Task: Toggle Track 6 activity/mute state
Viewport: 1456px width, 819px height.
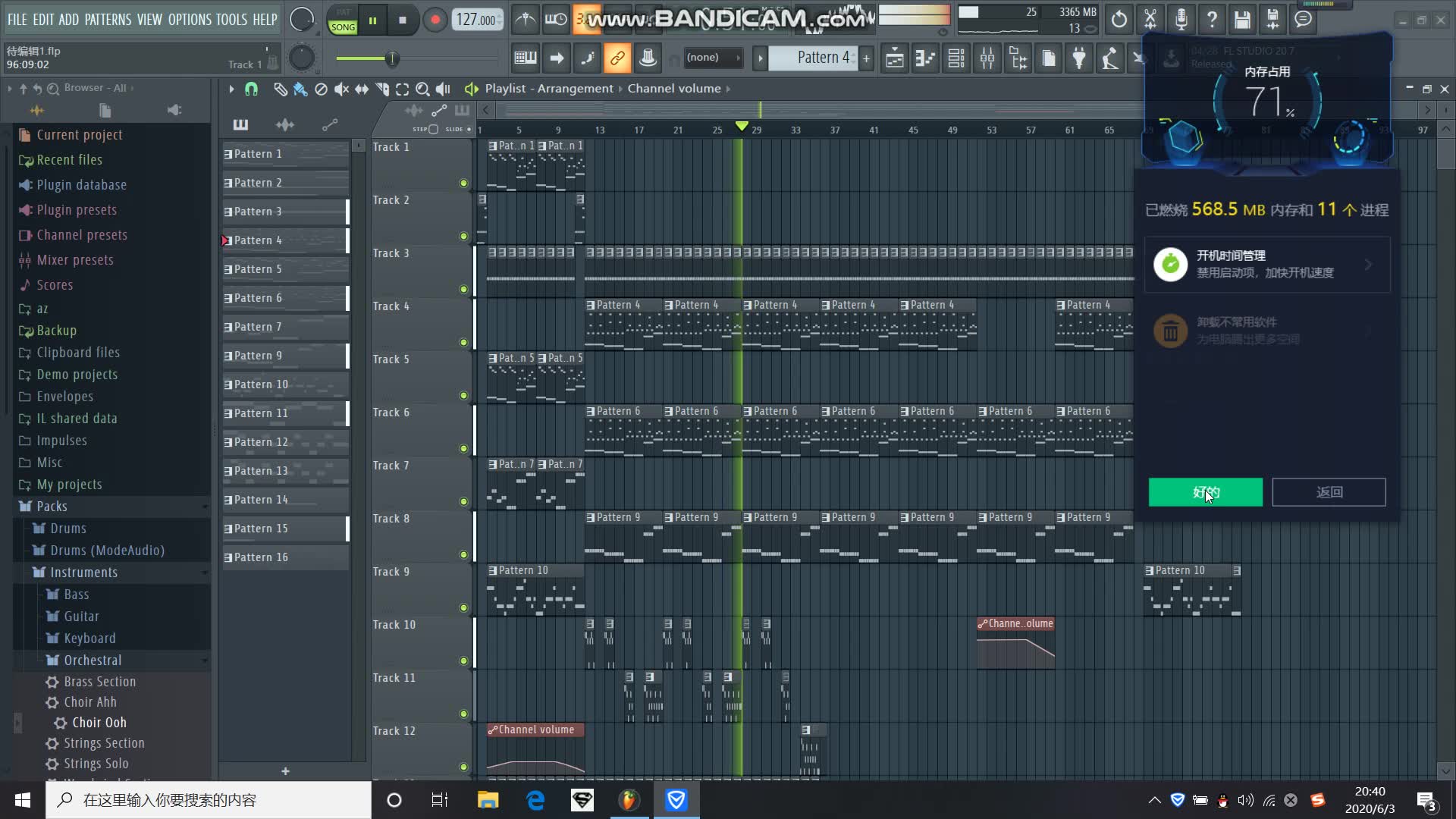Action: pyautogui.click(x=463, y=448)
